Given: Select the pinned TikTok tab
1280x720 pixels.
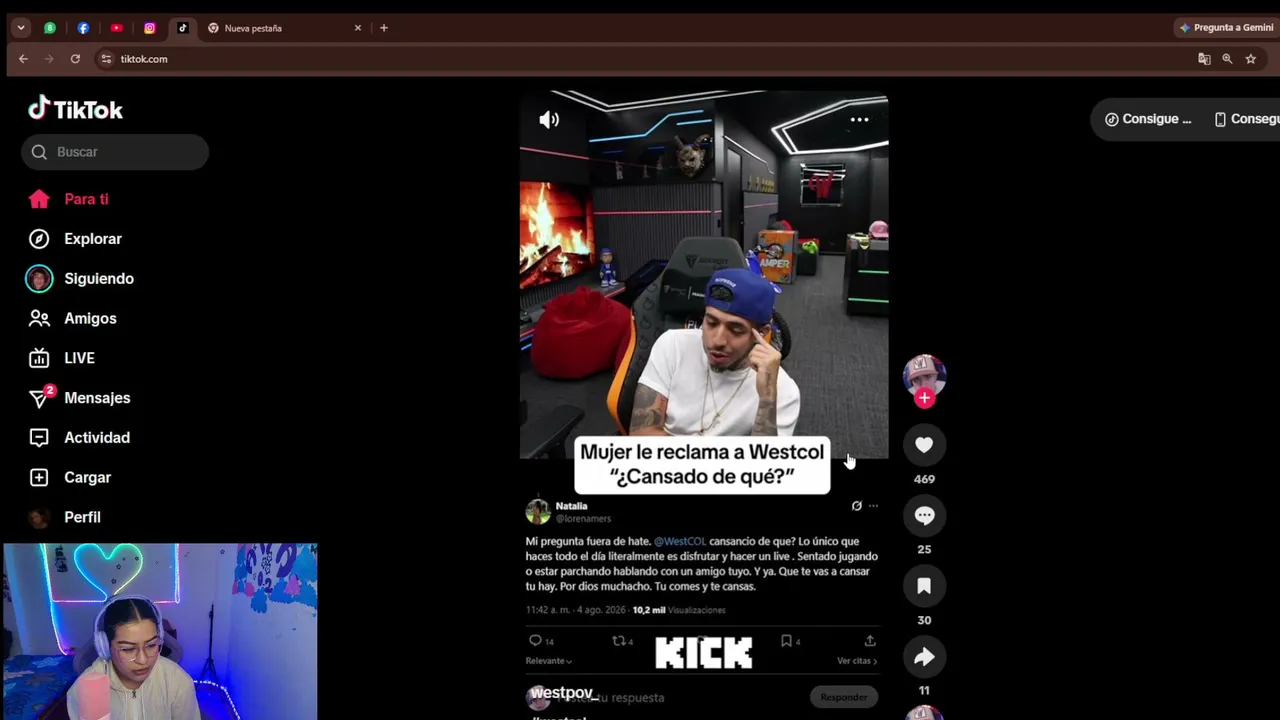Looking at the screenshot, I should click(183, 28).
